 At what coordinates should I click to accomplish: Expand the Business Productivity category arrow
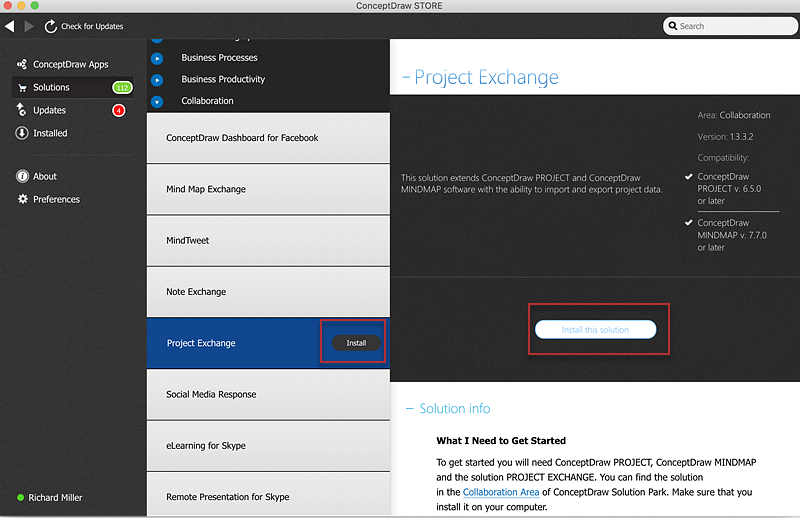tap(157, 80)
